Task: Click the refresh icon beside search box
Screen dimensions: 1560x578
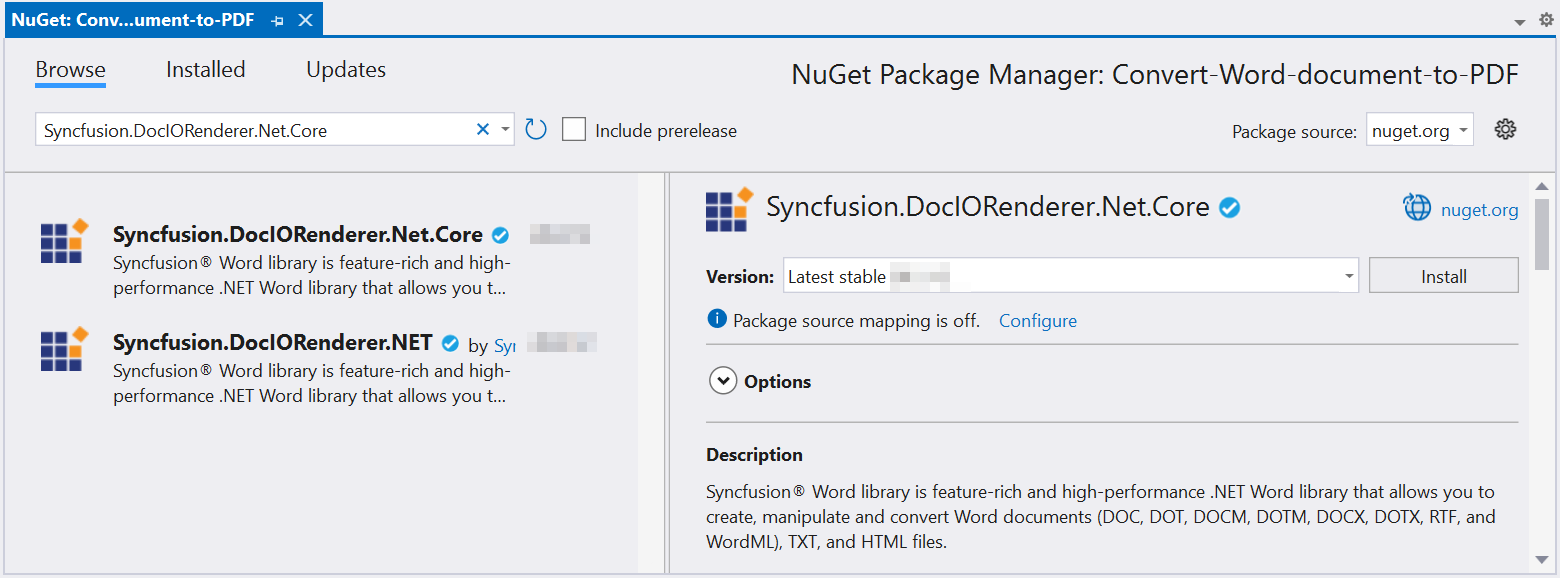Action: pos(536,130)
